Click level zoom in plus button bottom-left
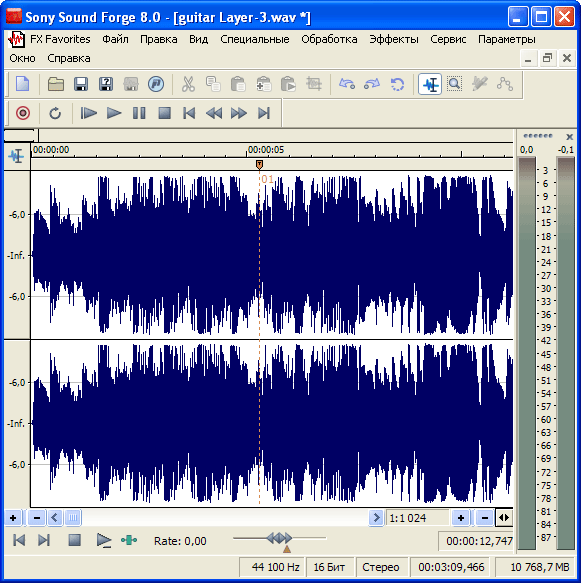This screenshot has height=583, width=581. 13,518
